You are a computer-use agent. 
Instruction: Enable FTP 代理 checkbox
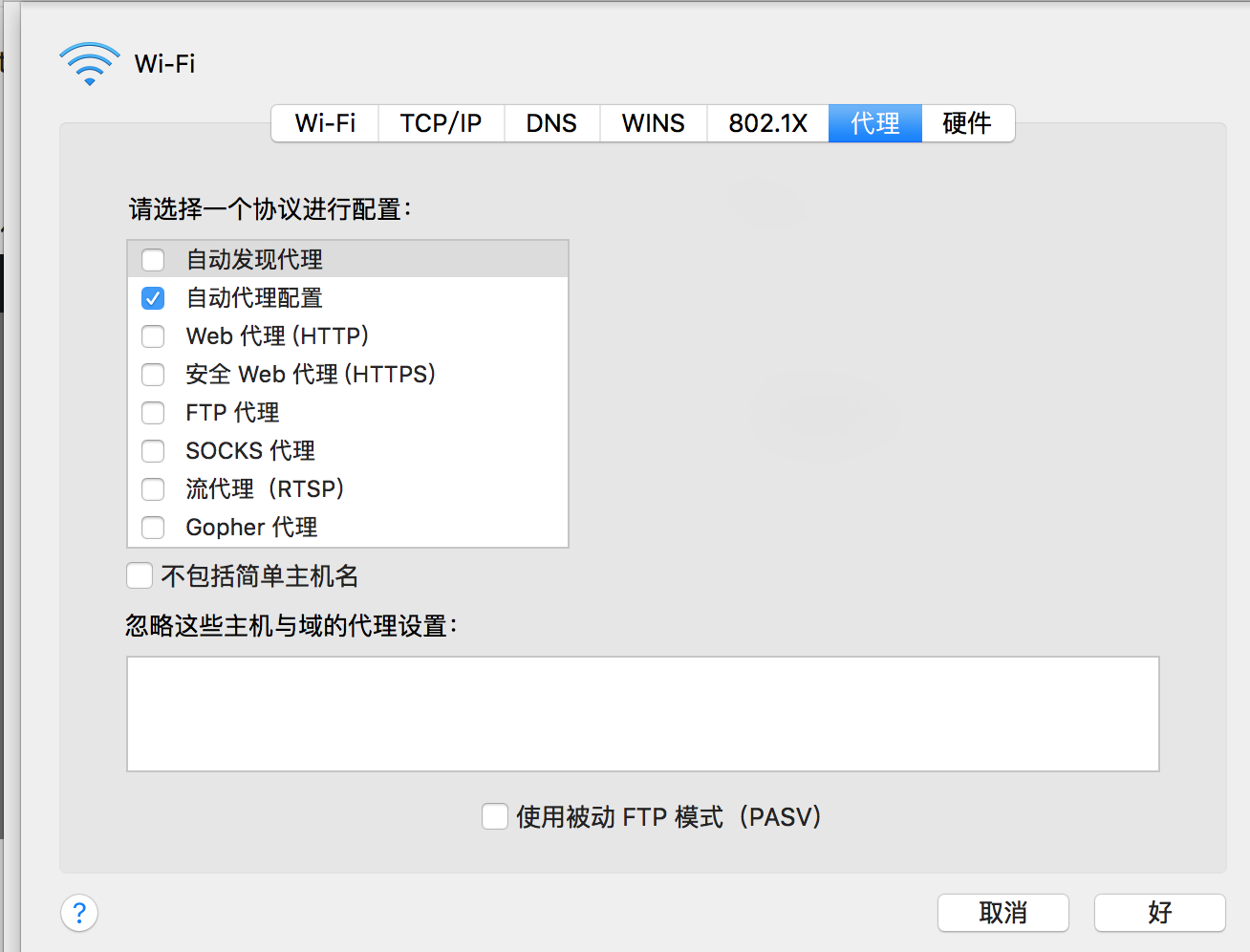tap(153, 413)
